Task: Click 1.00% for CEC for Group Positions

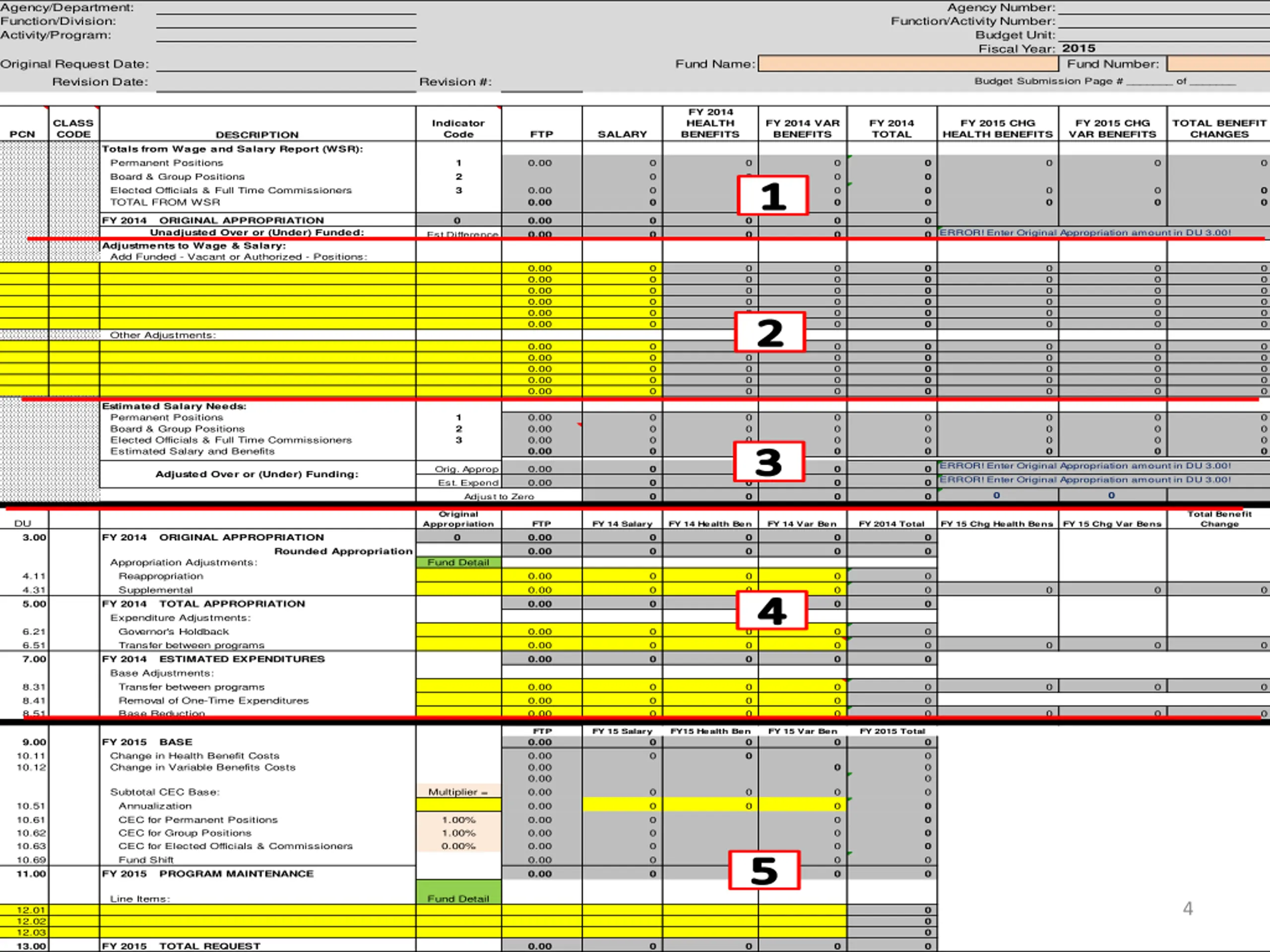Action: click(458, 833)
